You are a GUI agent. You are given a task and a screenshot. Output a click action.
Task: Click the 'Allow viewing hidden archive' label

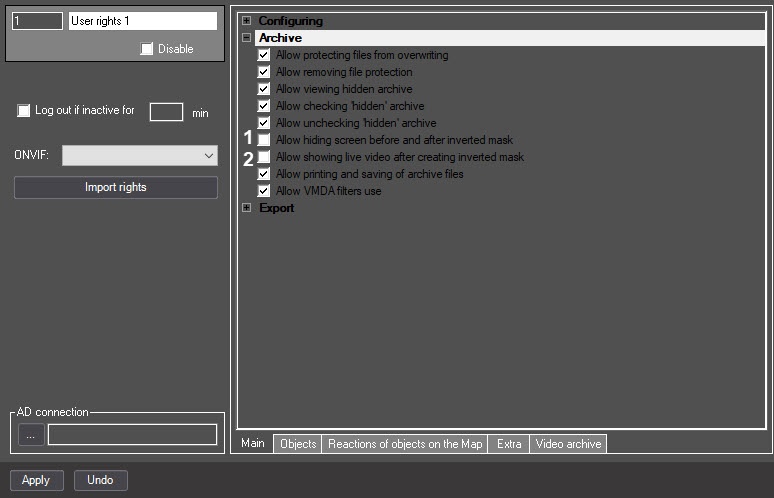click(344, 89)
